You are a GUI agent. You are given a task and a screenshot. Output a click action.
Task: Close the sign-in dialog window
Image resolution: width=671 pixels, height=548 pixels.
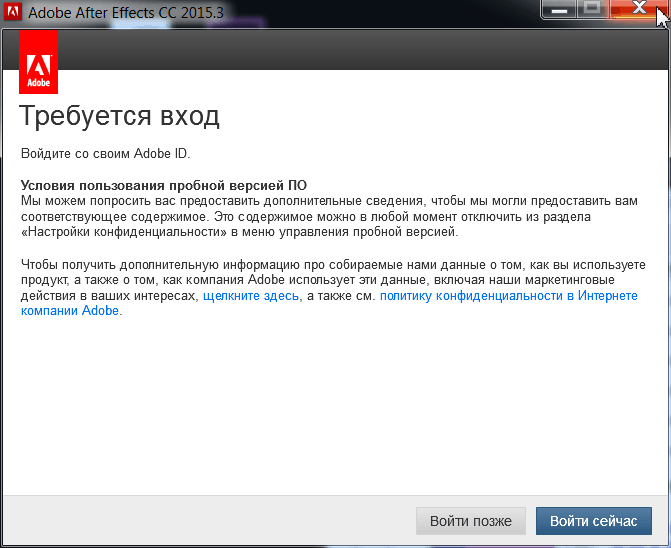639,9
